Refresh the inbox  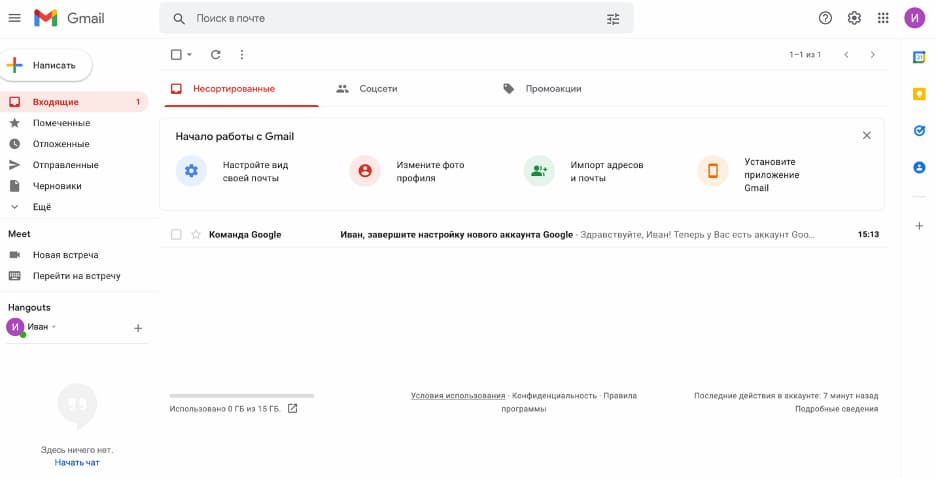coord(215,55)
